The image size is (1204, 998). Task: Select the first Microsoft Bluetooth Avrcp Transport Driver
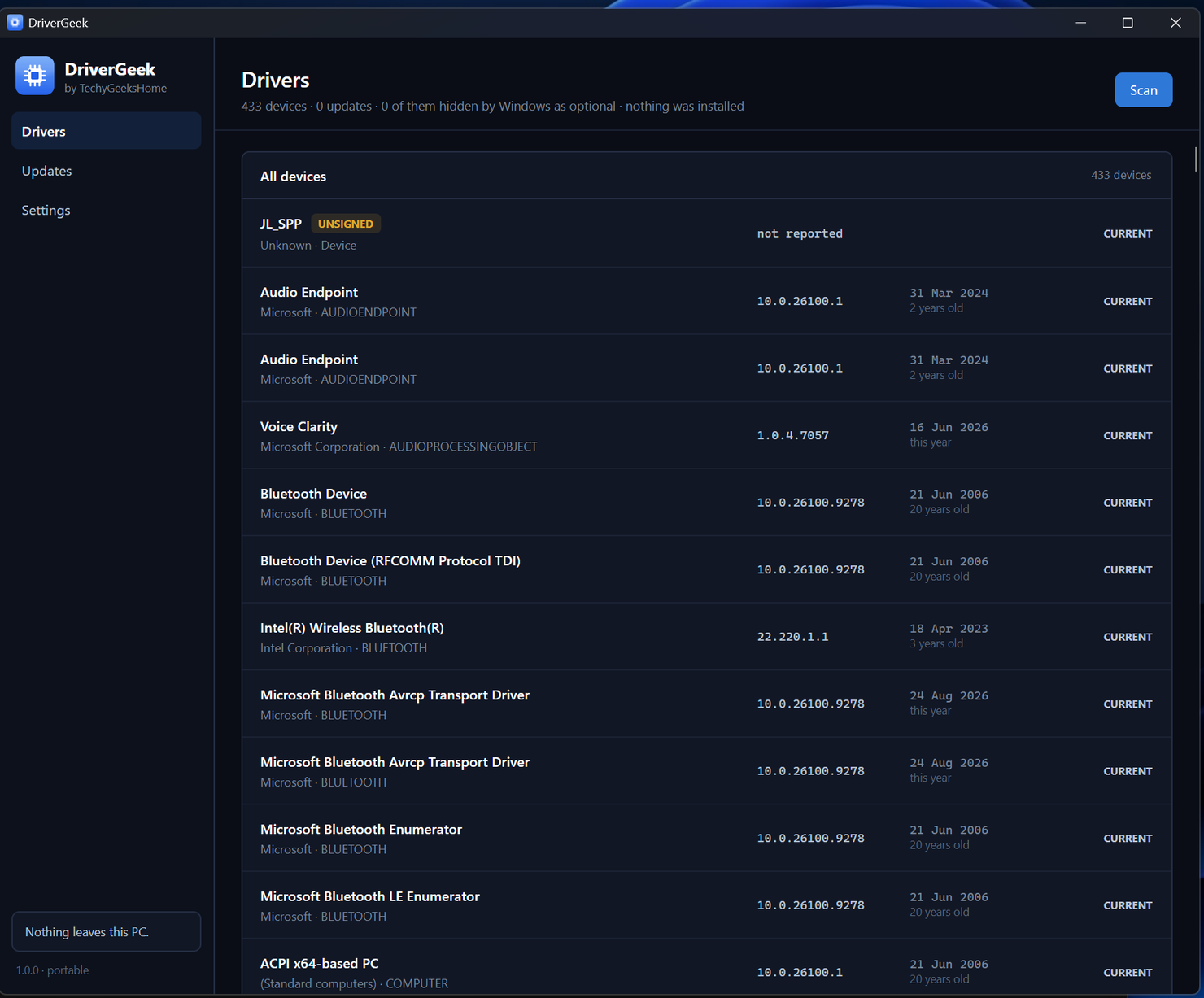(395, 695)
